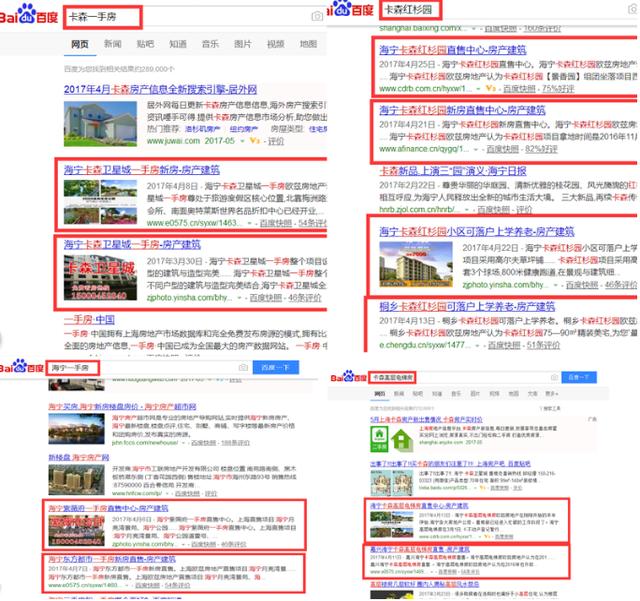
Task: Click camera icon in 卡森高层电梯房 search box
Action: pyautogui.click(x=554, y=377)
